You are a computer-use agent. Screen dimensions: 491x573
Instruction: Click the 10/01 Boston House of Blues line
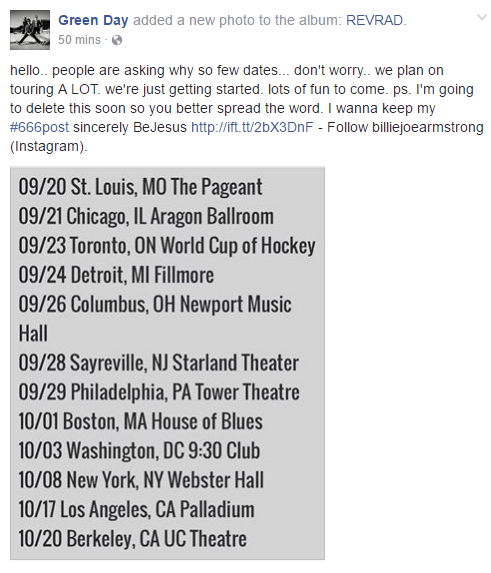click(x=141, y=421)
